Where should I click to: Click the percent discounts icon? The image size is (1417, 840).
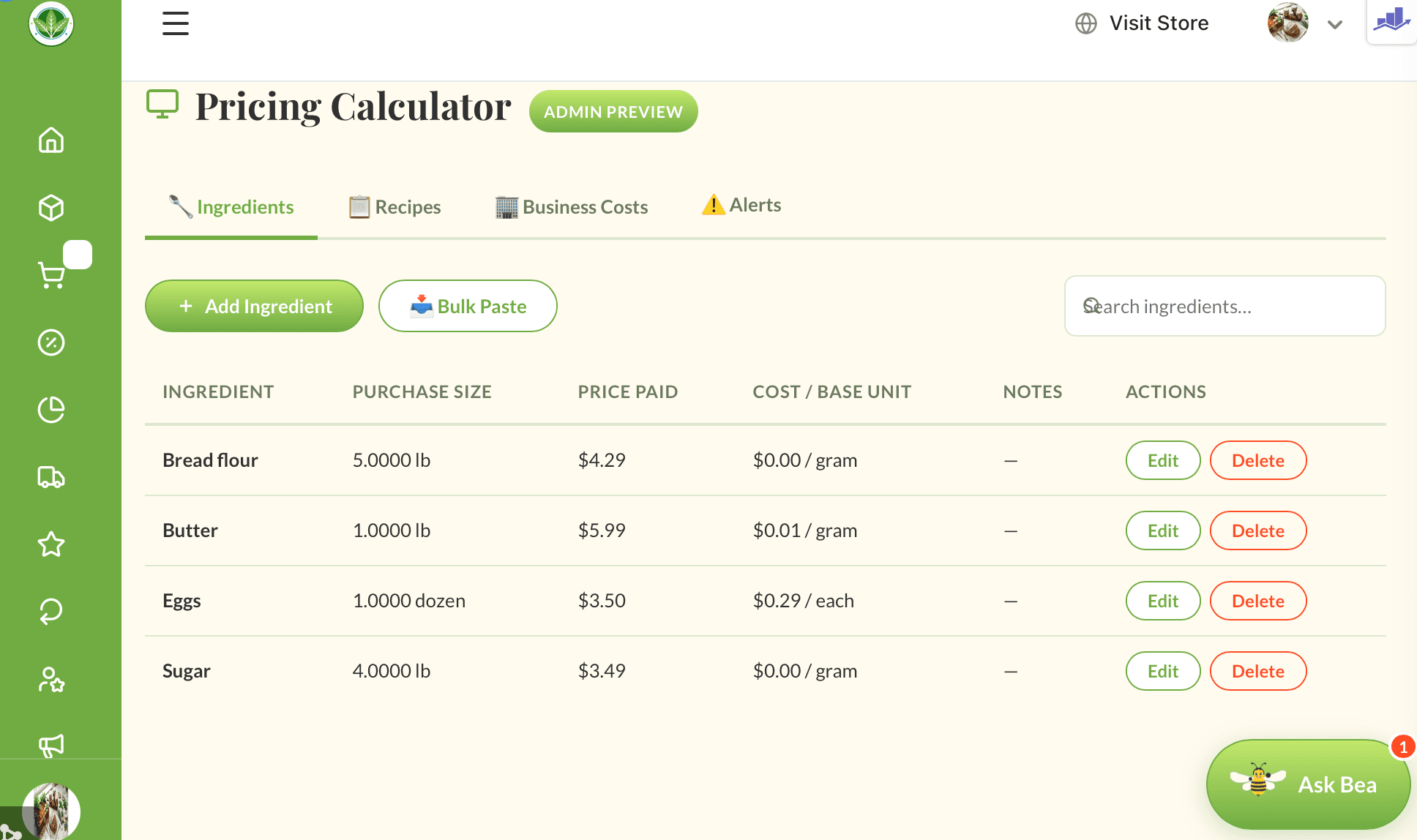pyautogui.click(x=51, y=342)
